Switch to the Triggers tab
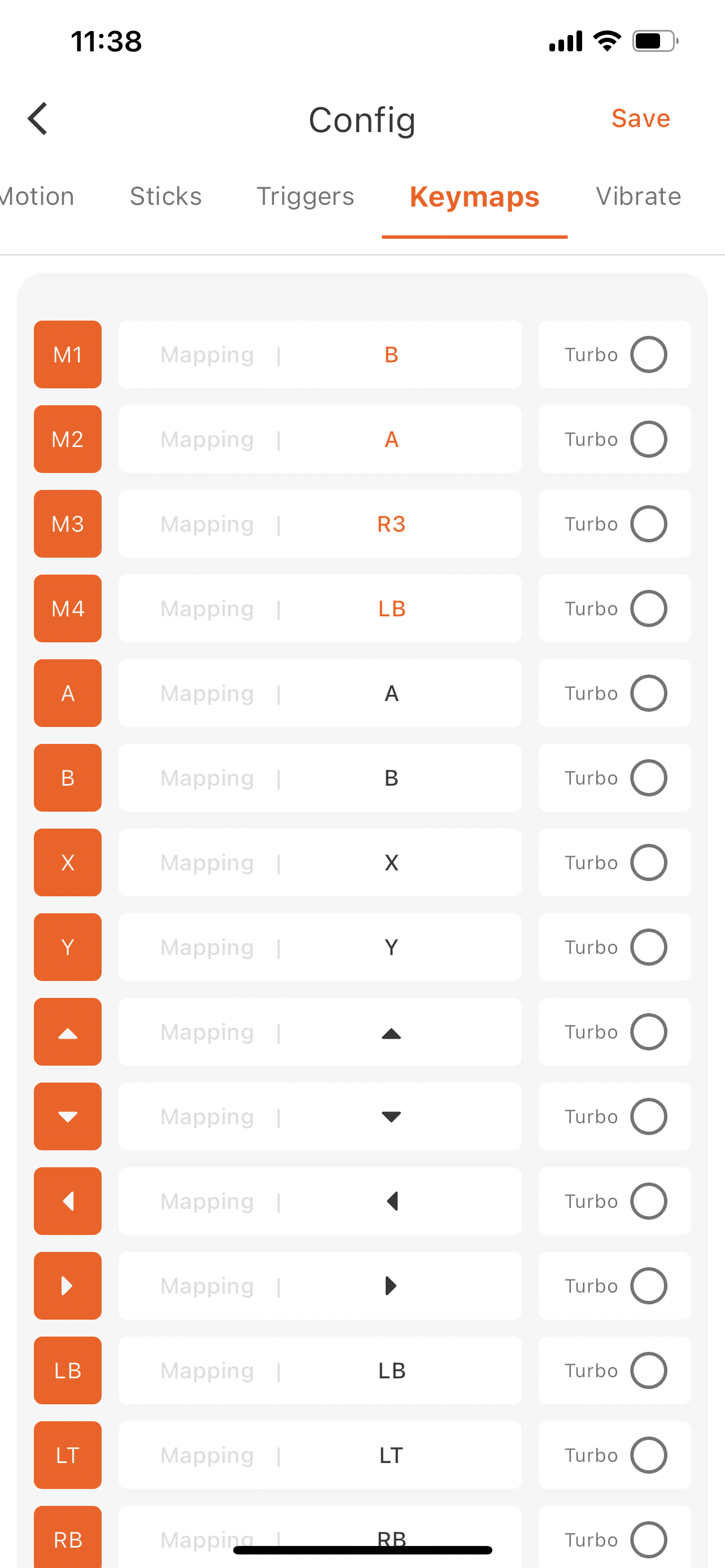Screen dimensions: 725x1568 tap(305, 196)
